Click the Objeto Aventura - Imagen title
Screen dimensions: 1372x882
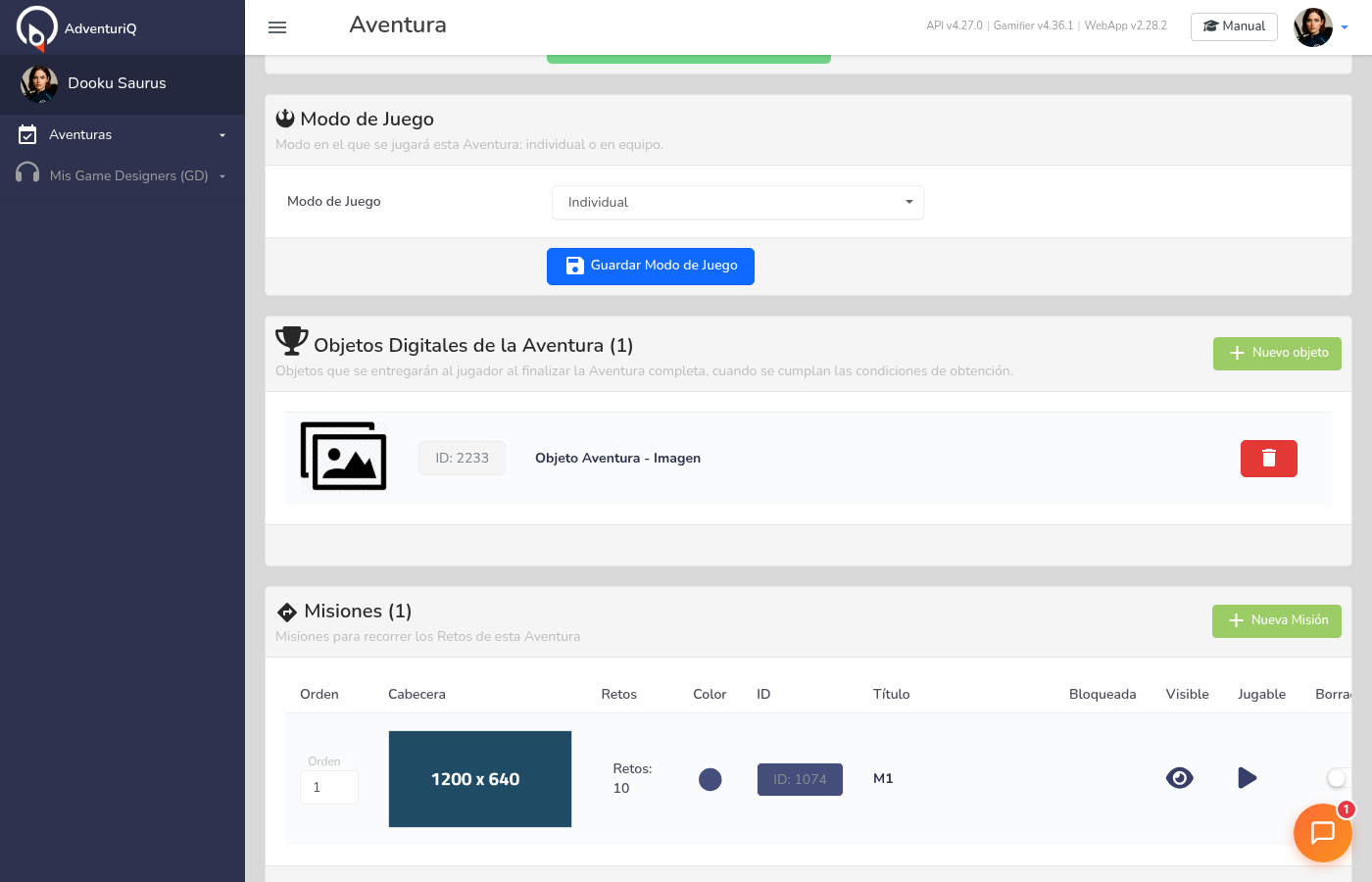pos(617,458)
